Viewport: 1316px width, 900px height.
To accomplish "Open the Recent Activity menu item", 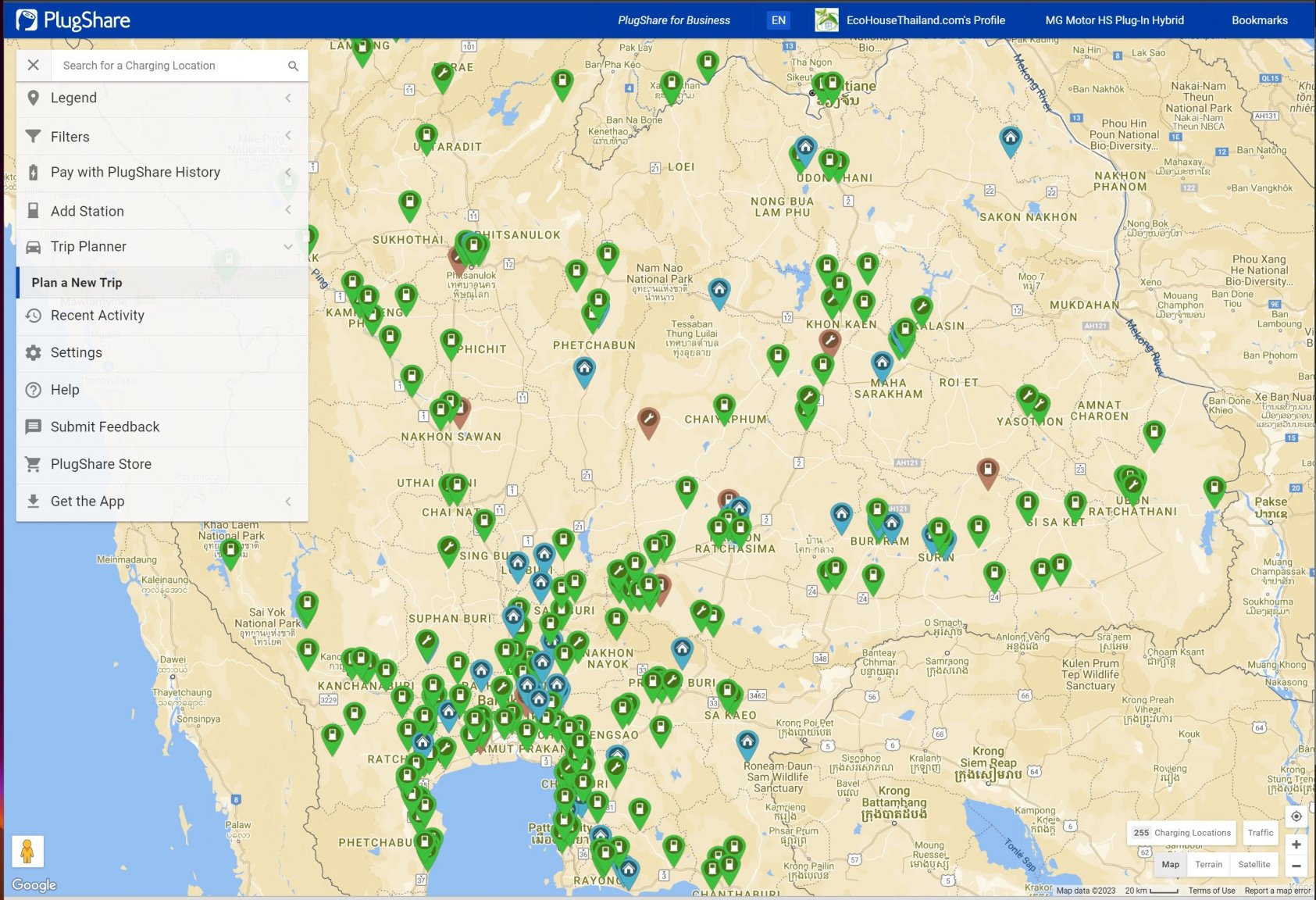I will coord(162,316).
